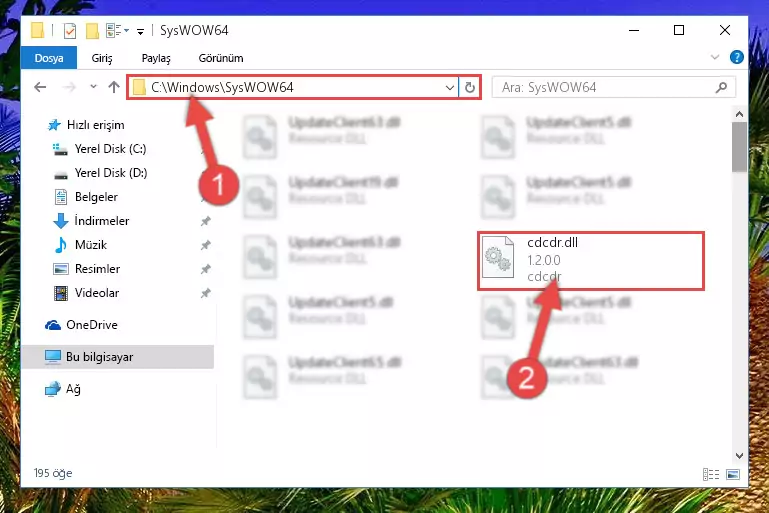
Task: Switch to the Giriş ribbon tab
Action: (x=102, y=58)
